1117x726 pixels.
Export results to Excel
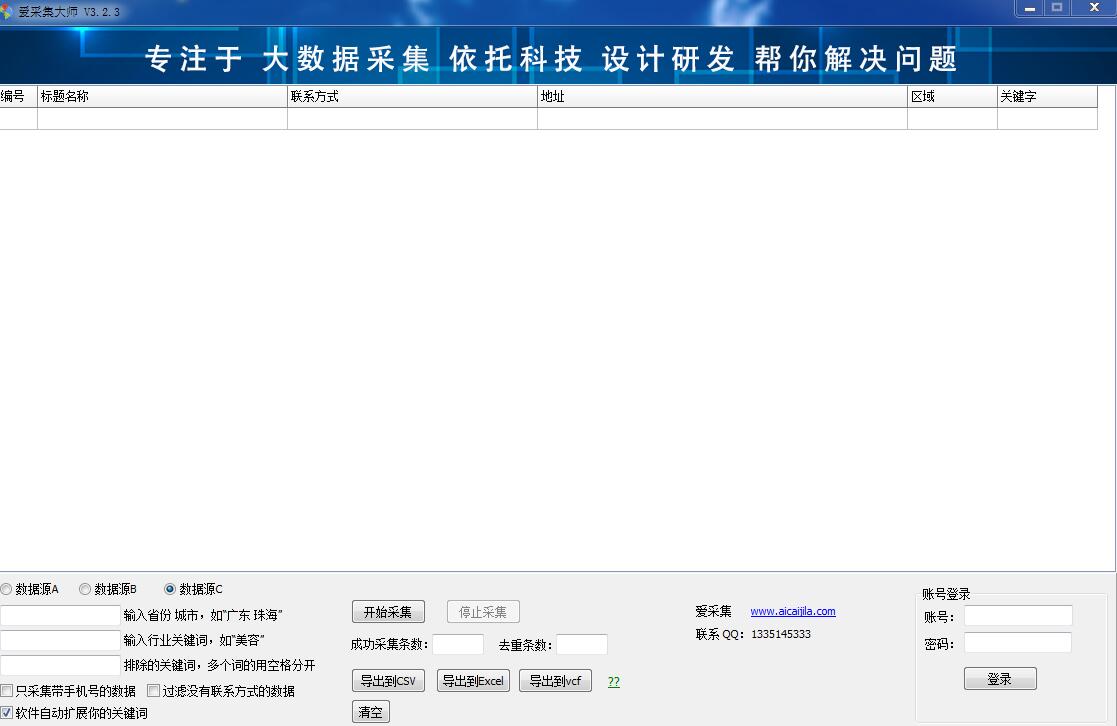(x=472, y=680)
